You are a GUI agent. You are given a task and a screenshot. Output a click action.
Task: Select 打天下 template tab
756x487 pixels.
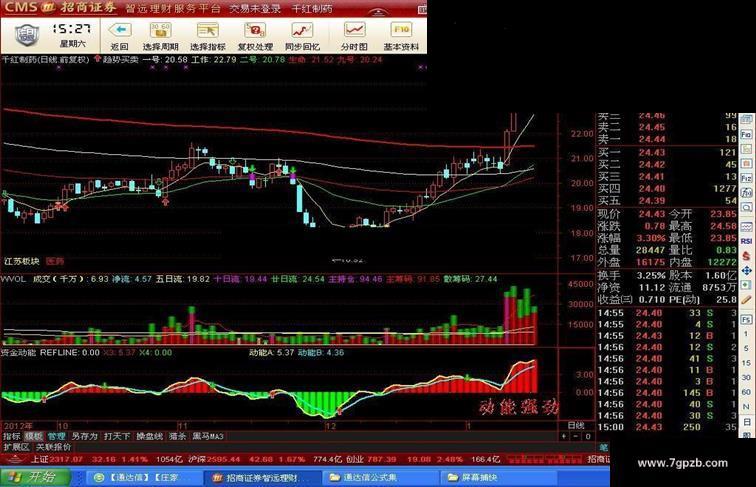pyautogui.click(x=117, y=436)
